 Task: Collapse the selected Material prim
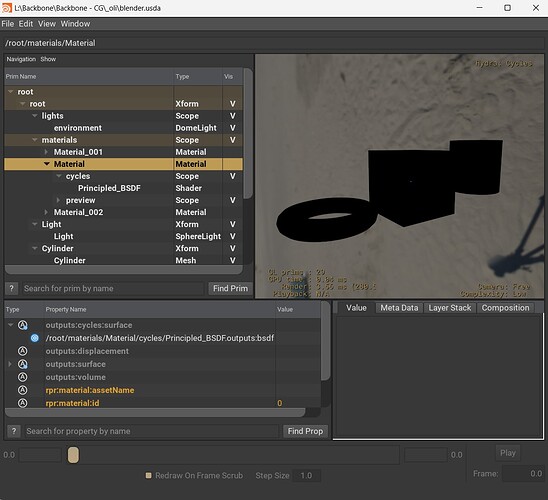(46, 164)
